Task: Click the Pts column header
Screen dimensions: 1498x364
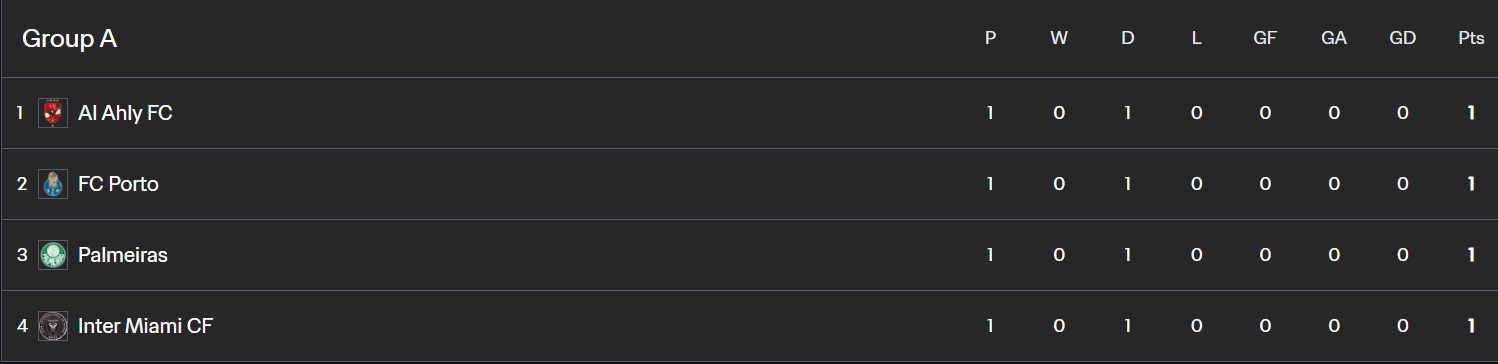Action: click(1471, 38)
